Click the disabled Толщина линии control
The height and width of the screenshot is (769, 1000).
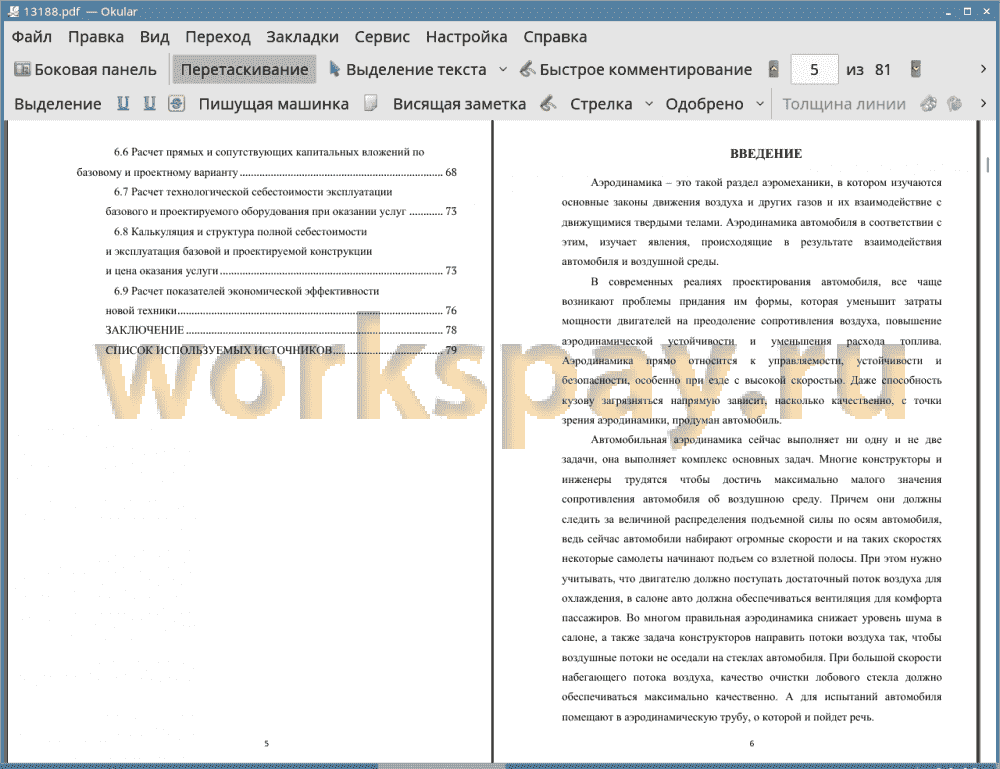point(844,104)
